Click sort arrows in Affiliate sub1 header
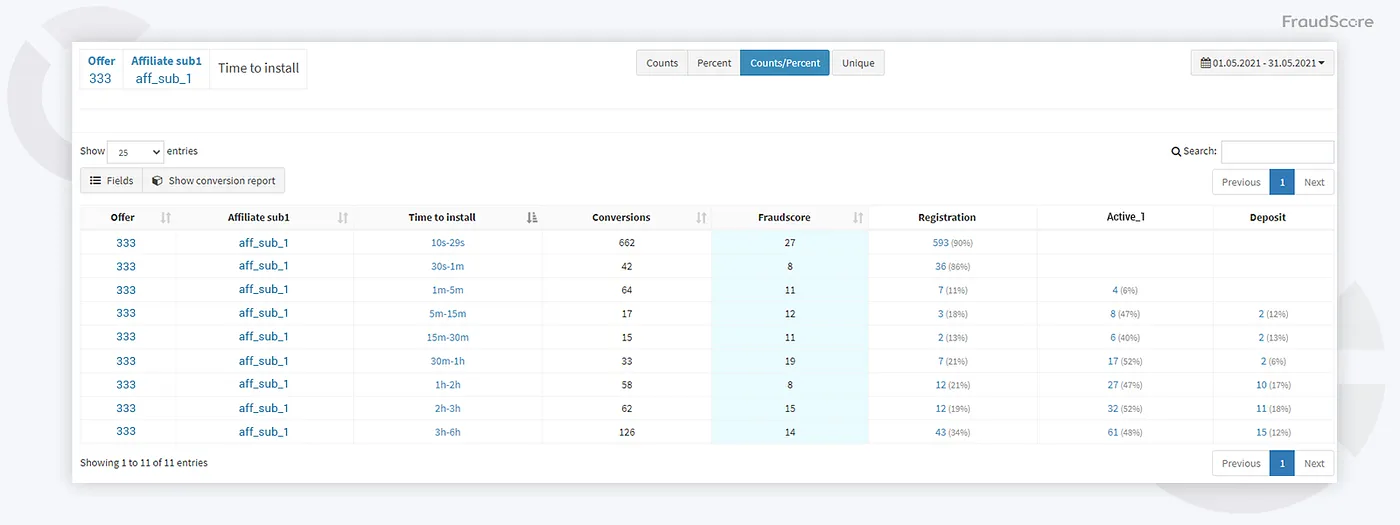The image size is (1400, 525). pyautogui.click(x=343, y=217)
